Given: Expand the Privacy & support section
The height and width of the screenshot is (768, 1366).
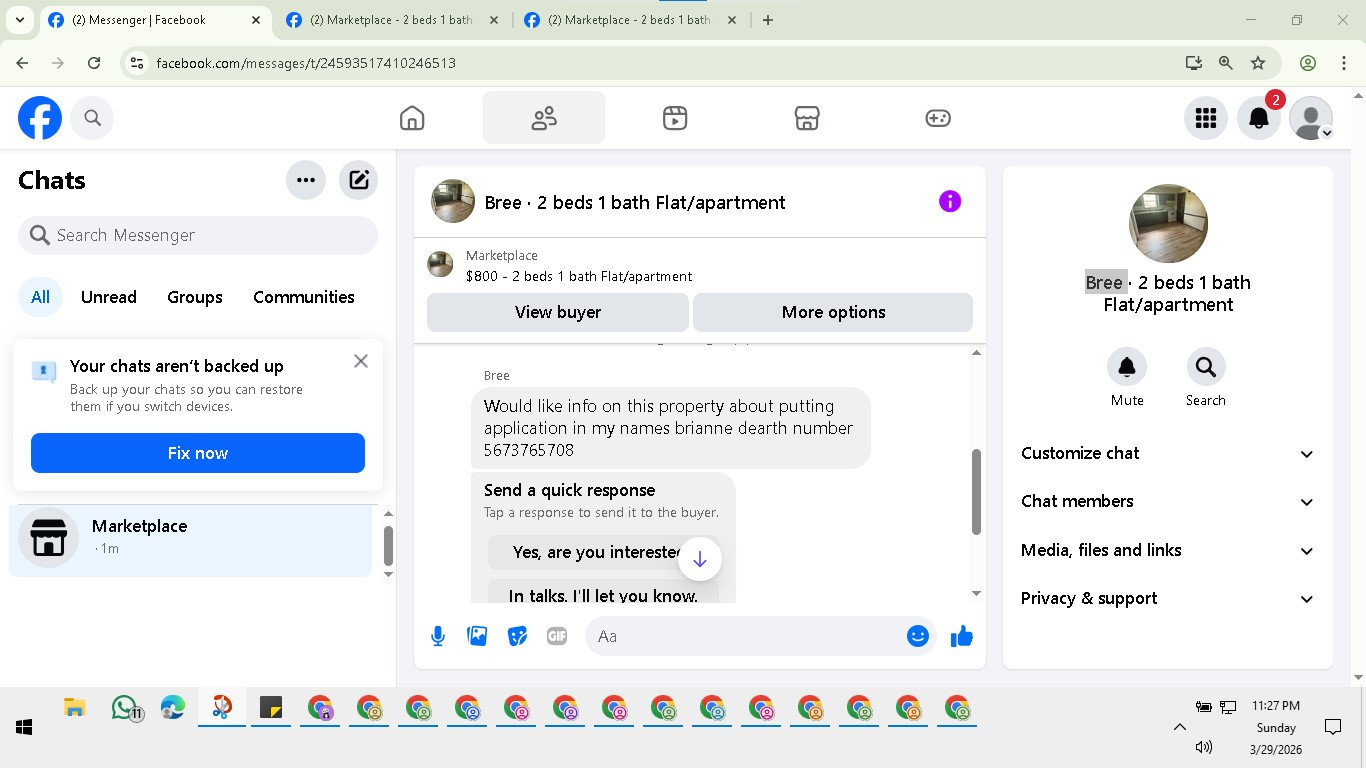Looking at the screenshot, I should (1168, 598).
